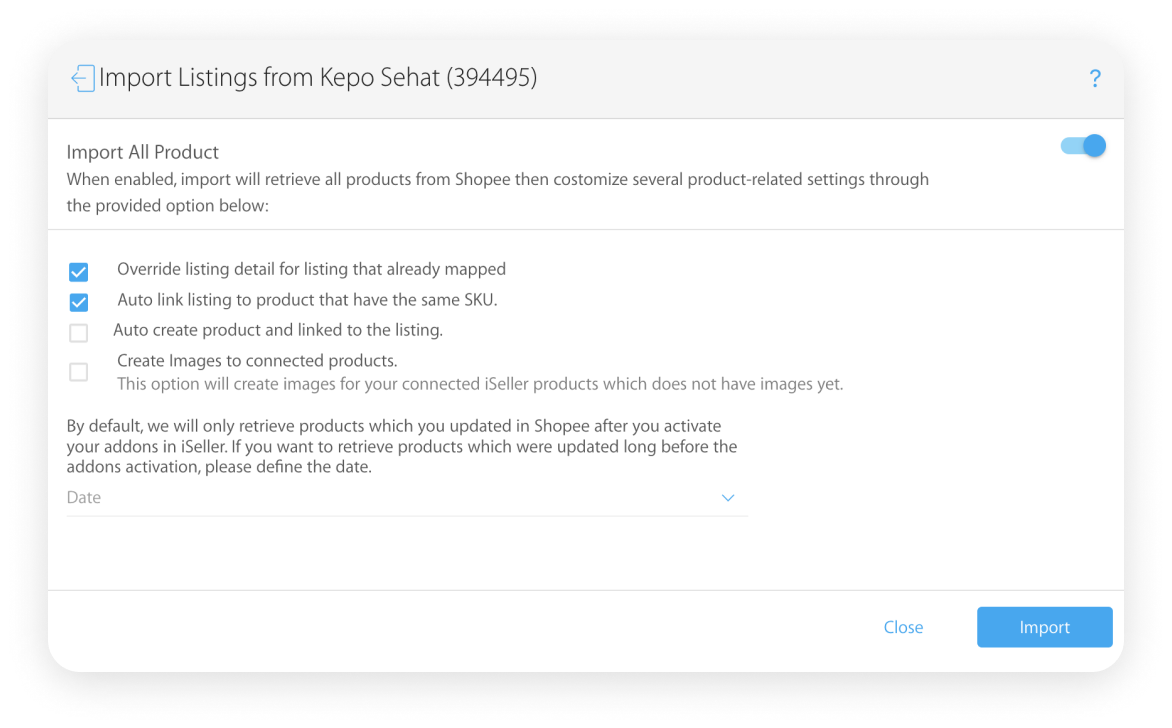Uncheck Auto link listing same SKU checkbox
The image size is (1172, 728).
pos(78,302)
